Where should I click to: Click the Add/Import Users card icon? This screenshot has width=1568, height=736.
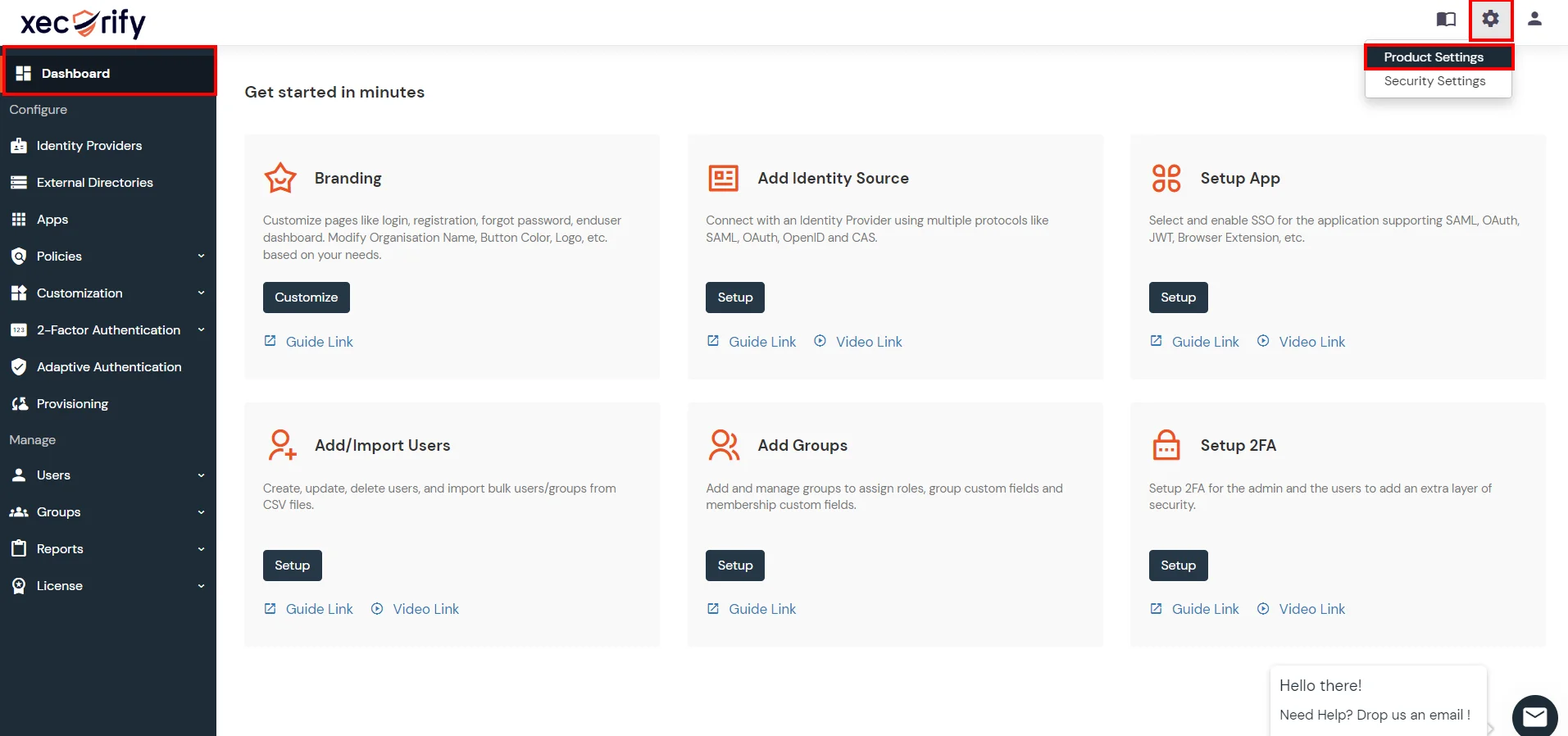282,445
